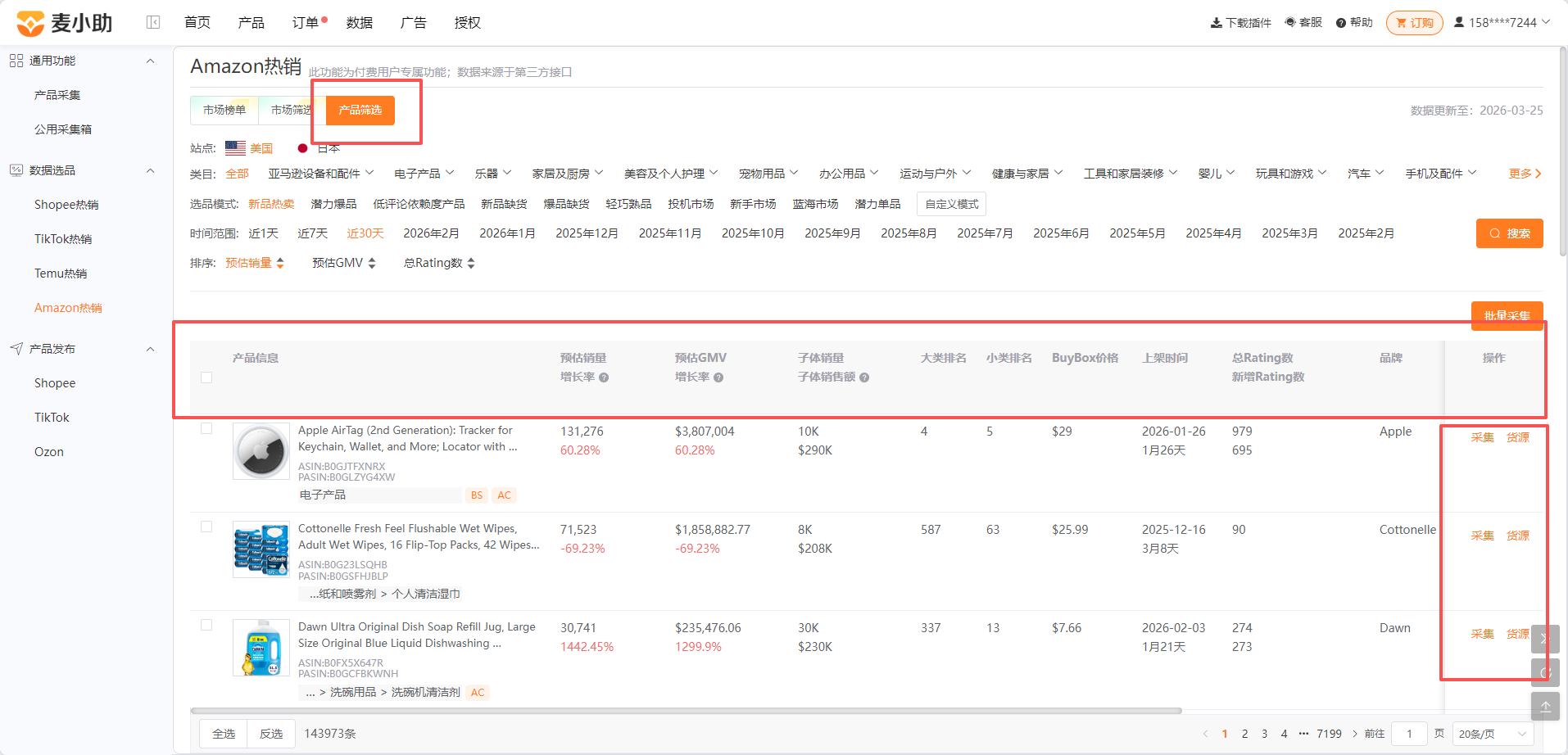Screen dimensions: 1568x755
Task: Collapse the 产品发布 sidebar section
Action: pyautogui.click(x=150, y=349)
